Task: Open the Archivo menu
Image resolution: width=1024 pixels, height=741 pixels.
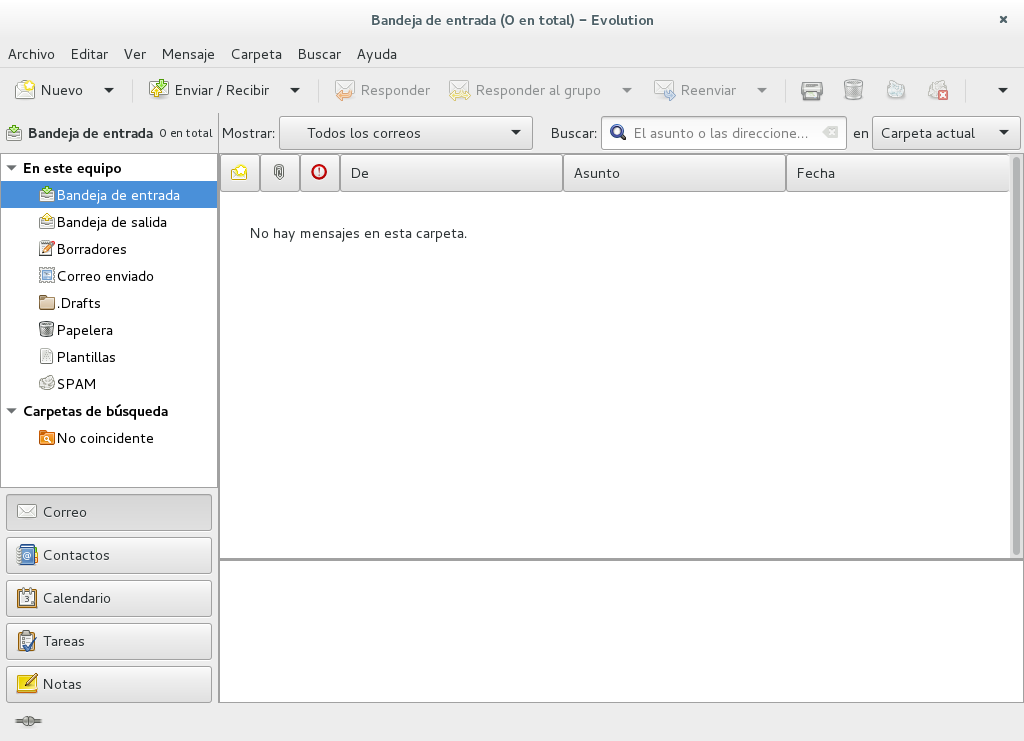Action: tap(31, 54)
